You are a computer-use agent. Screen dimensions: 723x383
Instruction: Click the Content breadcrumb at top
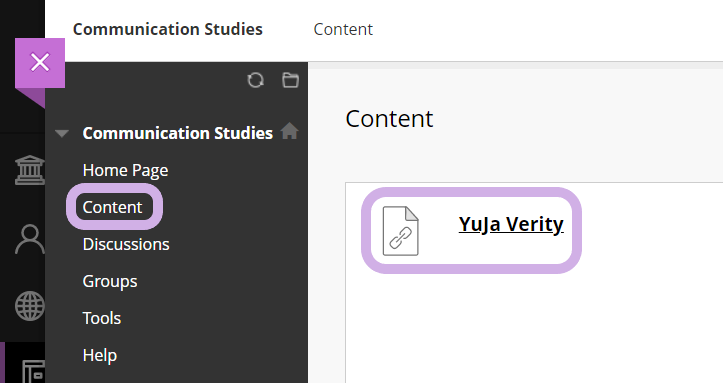pos(343,29)
